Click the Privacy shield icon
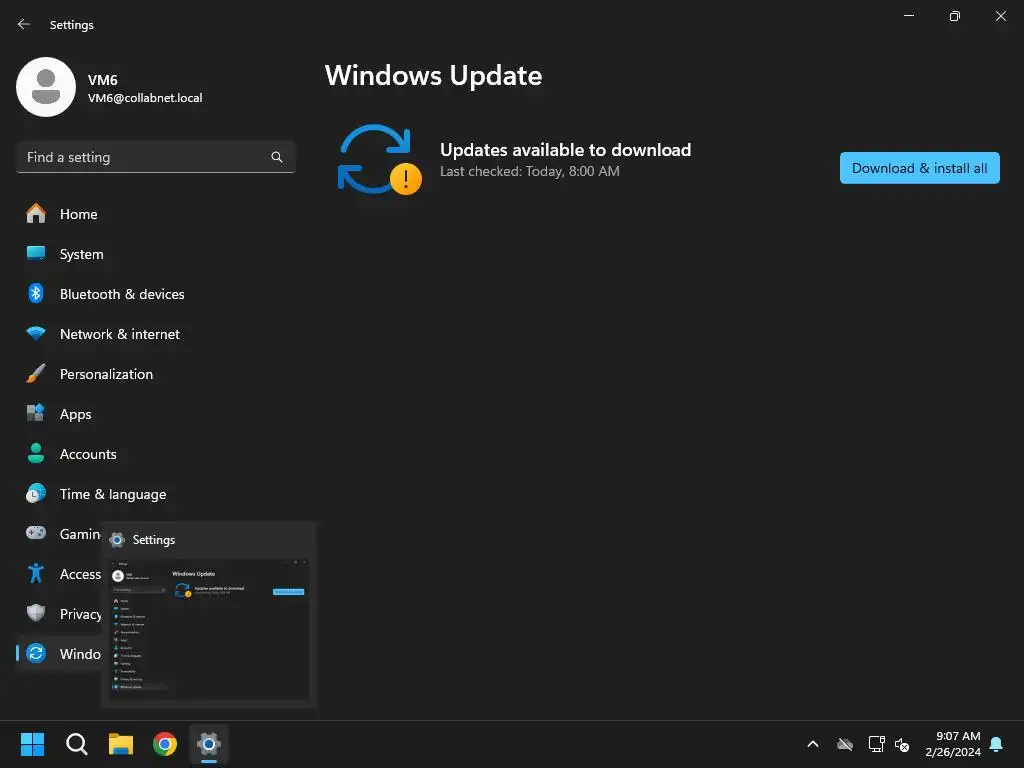Viewport: 1024px width, 768px height. pyautogui.click(x=36, y=613)
